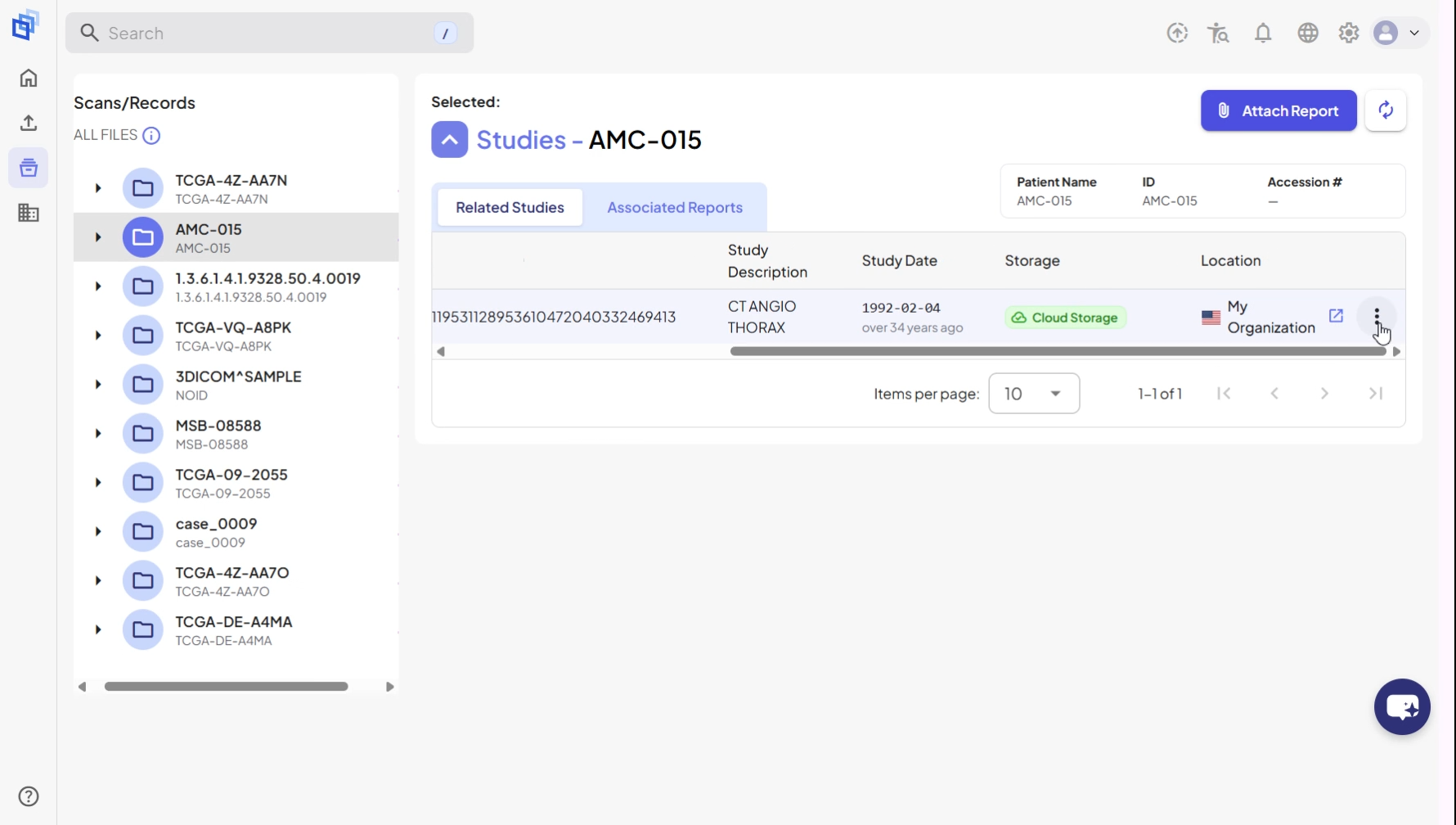
Task: Expand the AMC-015 tree row
Action: point(98,237)
